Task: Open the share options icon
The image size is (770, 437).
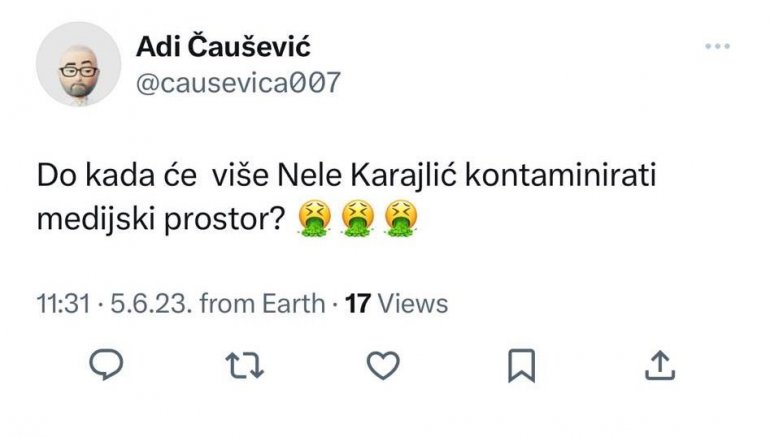Action: [x=658, y=367]
